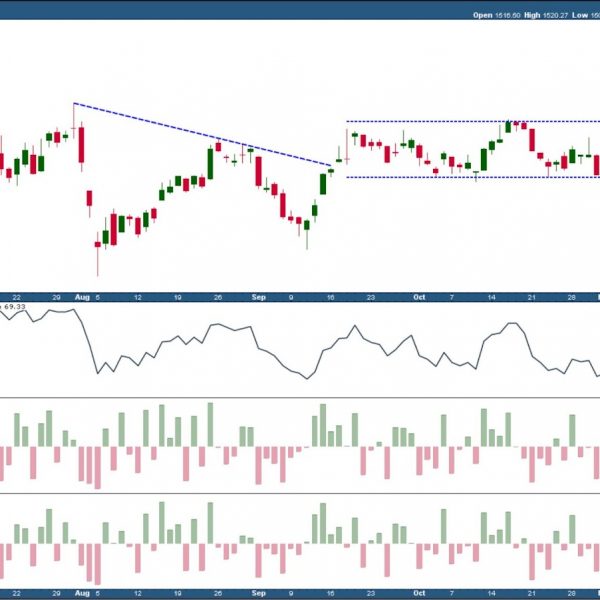This screenshot has height=600, width=600.
Task: Click the High value 1520.27 in header
Action: pos(555,15)
